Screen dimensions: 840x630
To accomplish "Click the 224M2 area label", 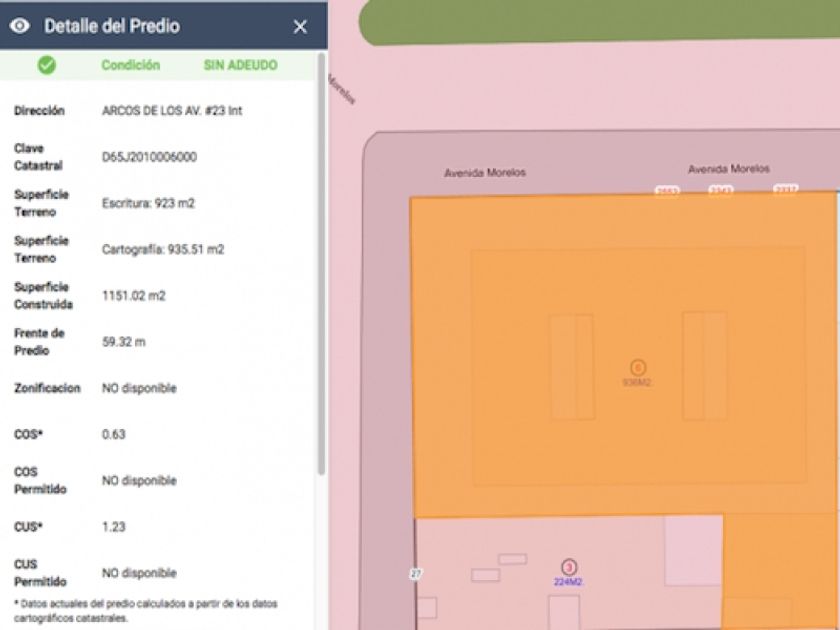I will pyautogui.click(x=568, y=582).
